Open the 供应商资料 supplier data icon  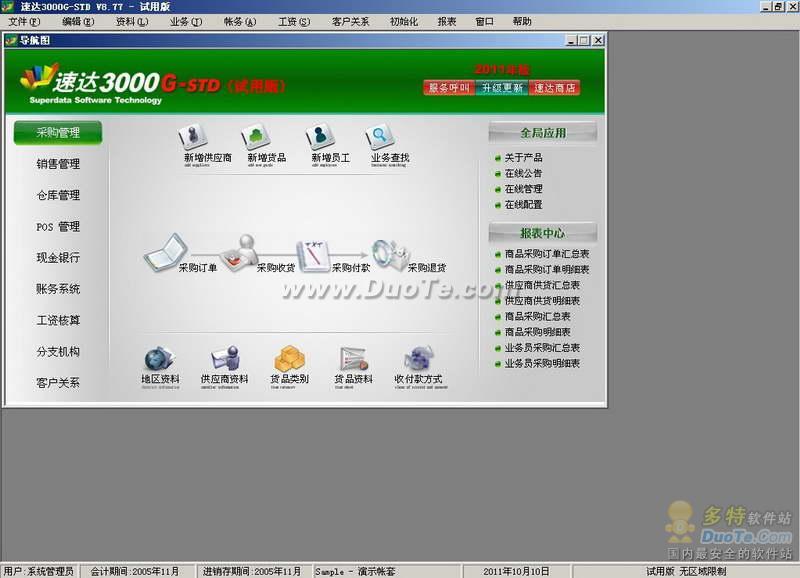point(226,359)
